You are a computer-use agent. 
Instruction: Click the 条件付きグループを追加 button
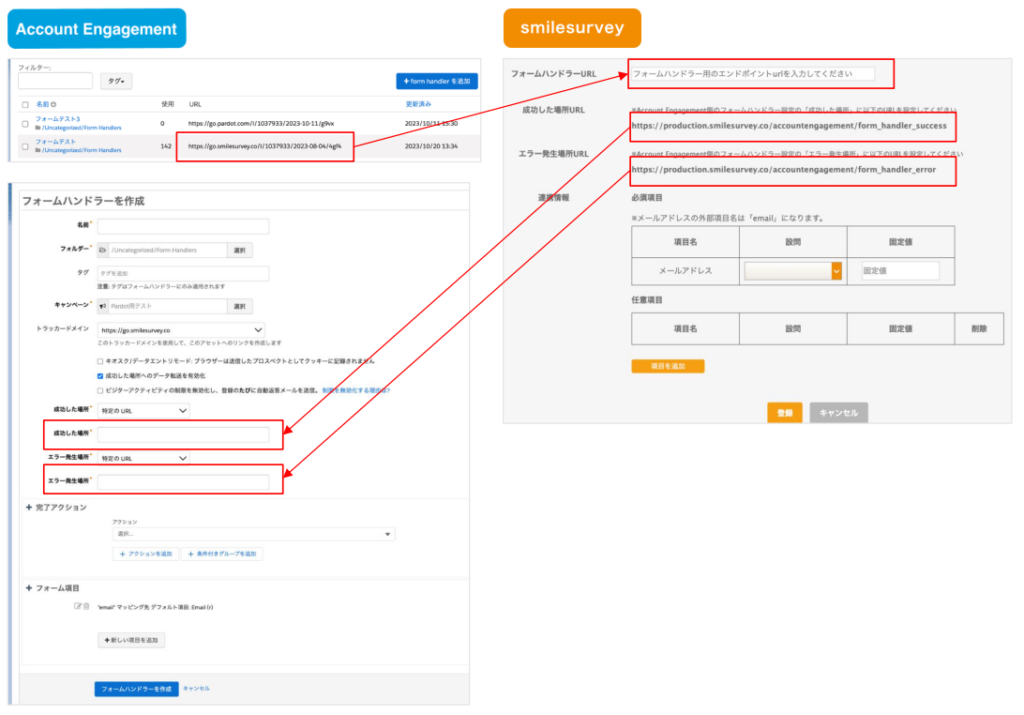pos(222,554)
